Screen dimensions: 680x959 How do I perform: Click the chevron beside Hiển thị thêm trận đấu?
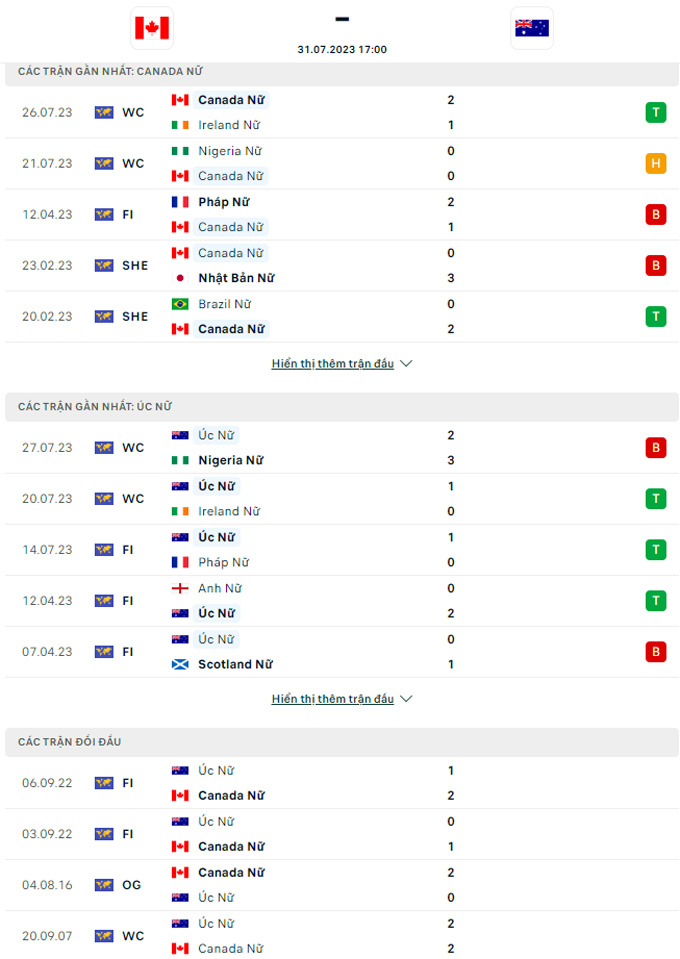pos(406,363)
